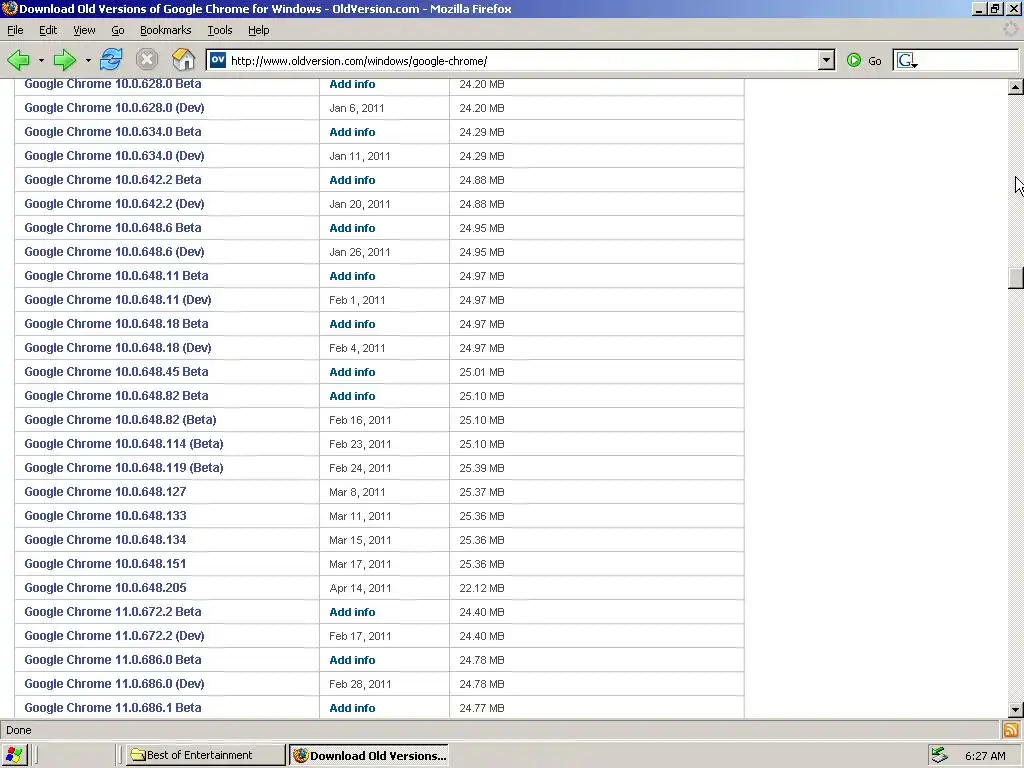Click Add info for Chrome 10.0.634.0 Beta
The image size is (1024, 768).
352,132
